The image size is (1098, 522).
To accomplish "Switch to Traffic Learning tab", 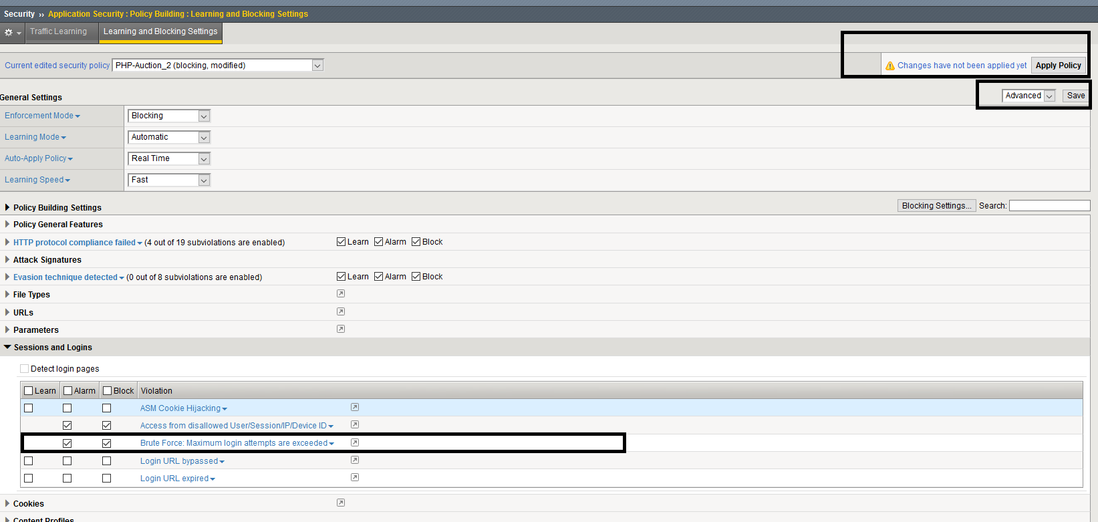I will [x=59, y=32].
